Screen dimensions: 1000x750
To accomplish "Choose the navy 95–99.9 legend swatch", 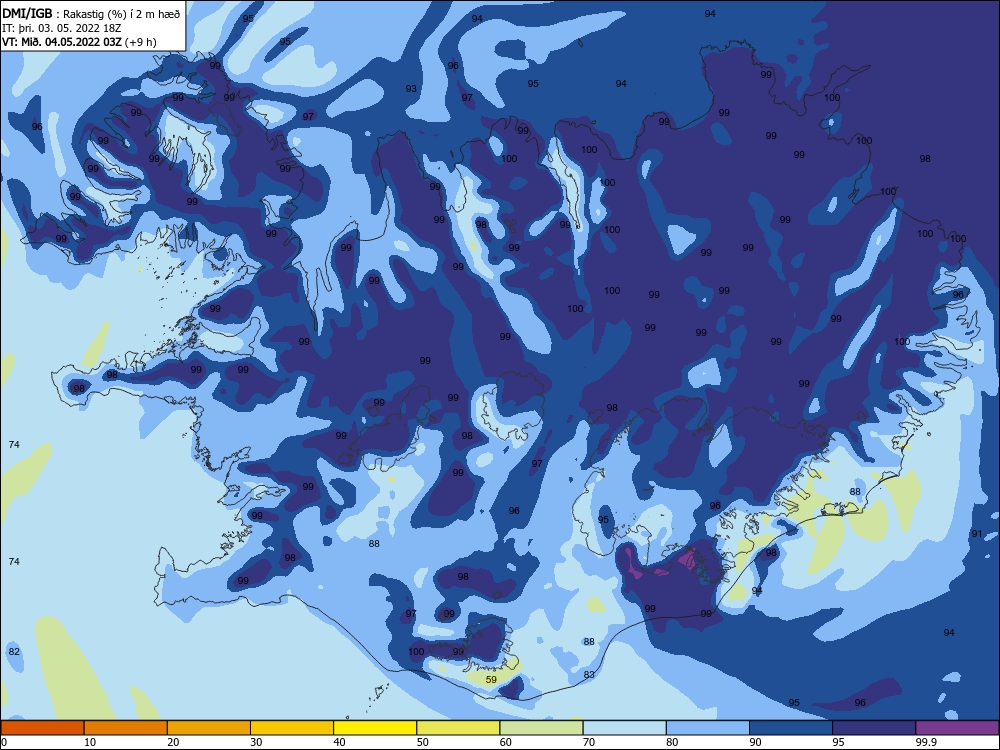I will tap(874, 728).
